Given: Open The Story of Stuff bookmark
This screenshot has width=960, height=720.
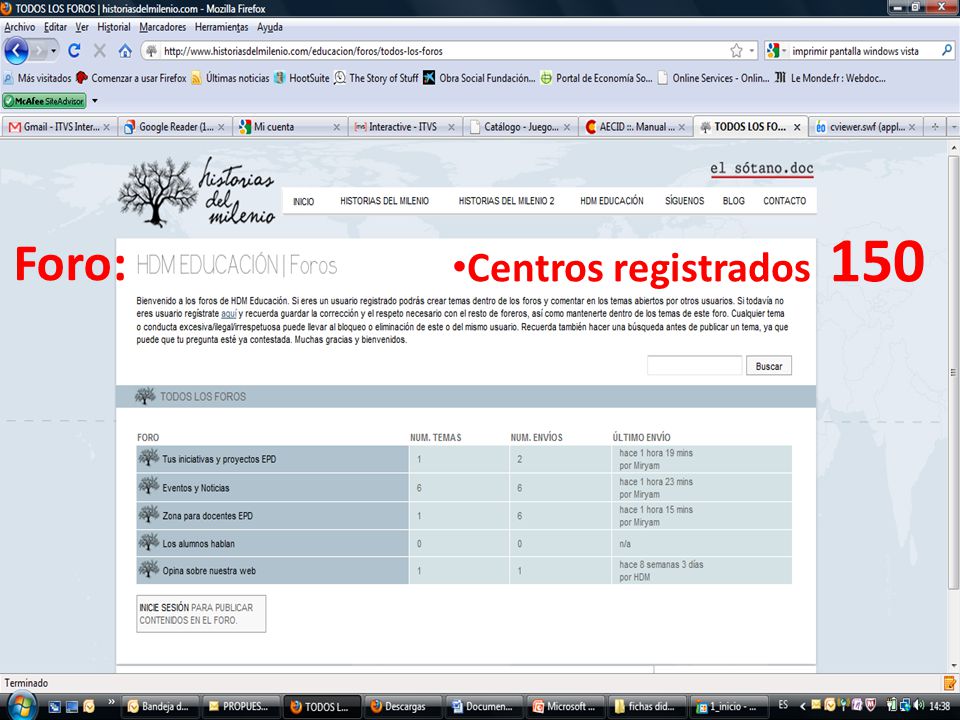Looking at the screenshot, I should pos(377,78).
